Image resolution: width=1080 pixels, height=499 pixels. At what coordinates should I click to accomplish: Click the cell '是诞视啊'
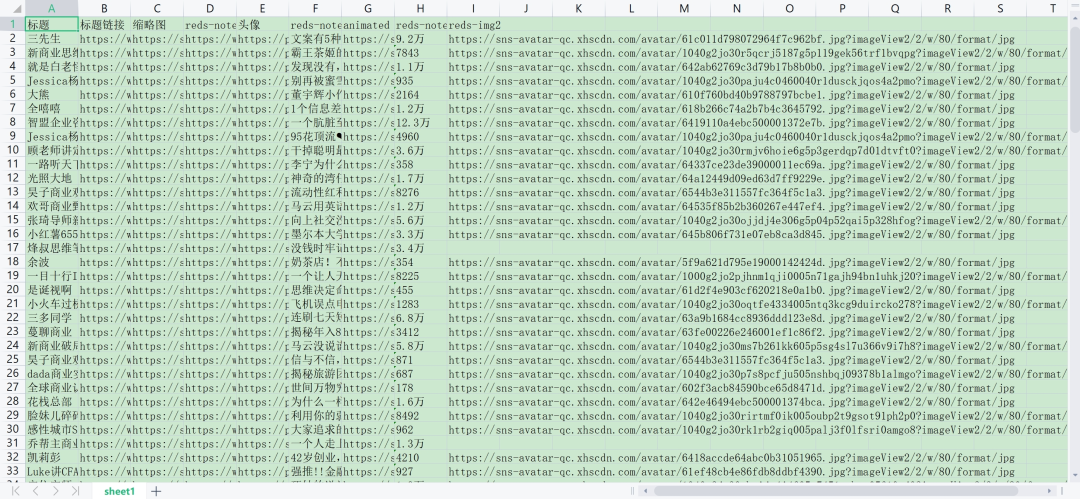coord(52,289)
